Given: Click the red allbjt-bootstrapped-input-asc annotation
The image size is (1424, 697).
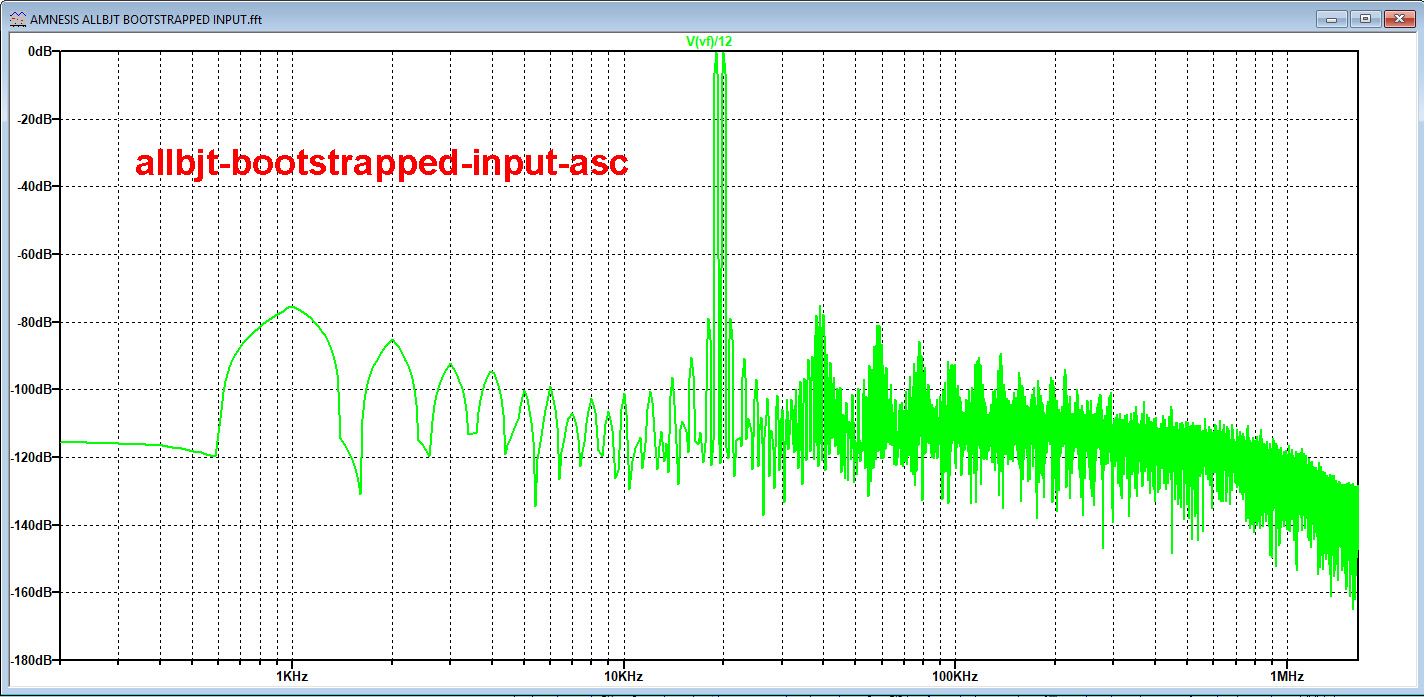Looking at the screenshot, I should [381, 164].
